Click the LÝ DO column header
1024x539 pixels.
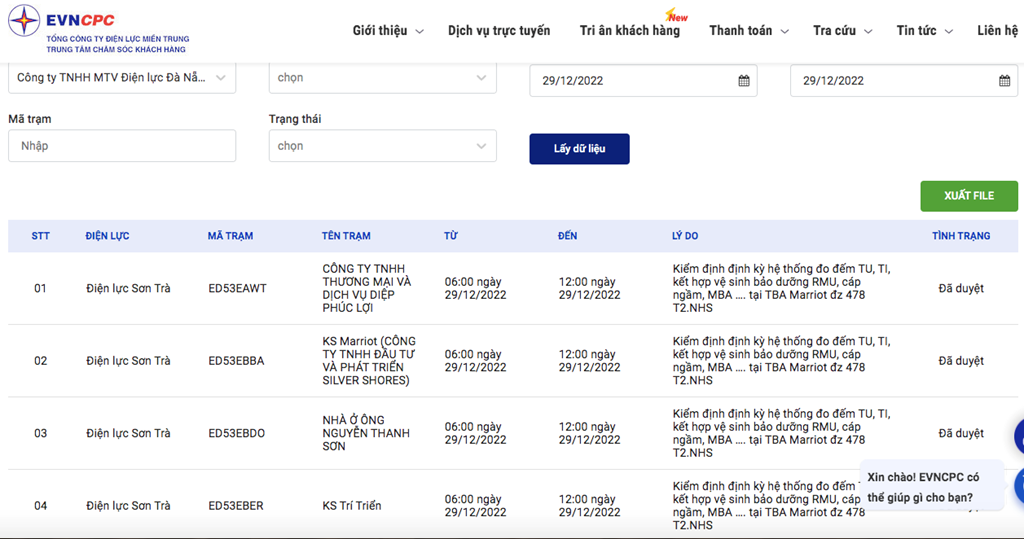pos(685,236)
